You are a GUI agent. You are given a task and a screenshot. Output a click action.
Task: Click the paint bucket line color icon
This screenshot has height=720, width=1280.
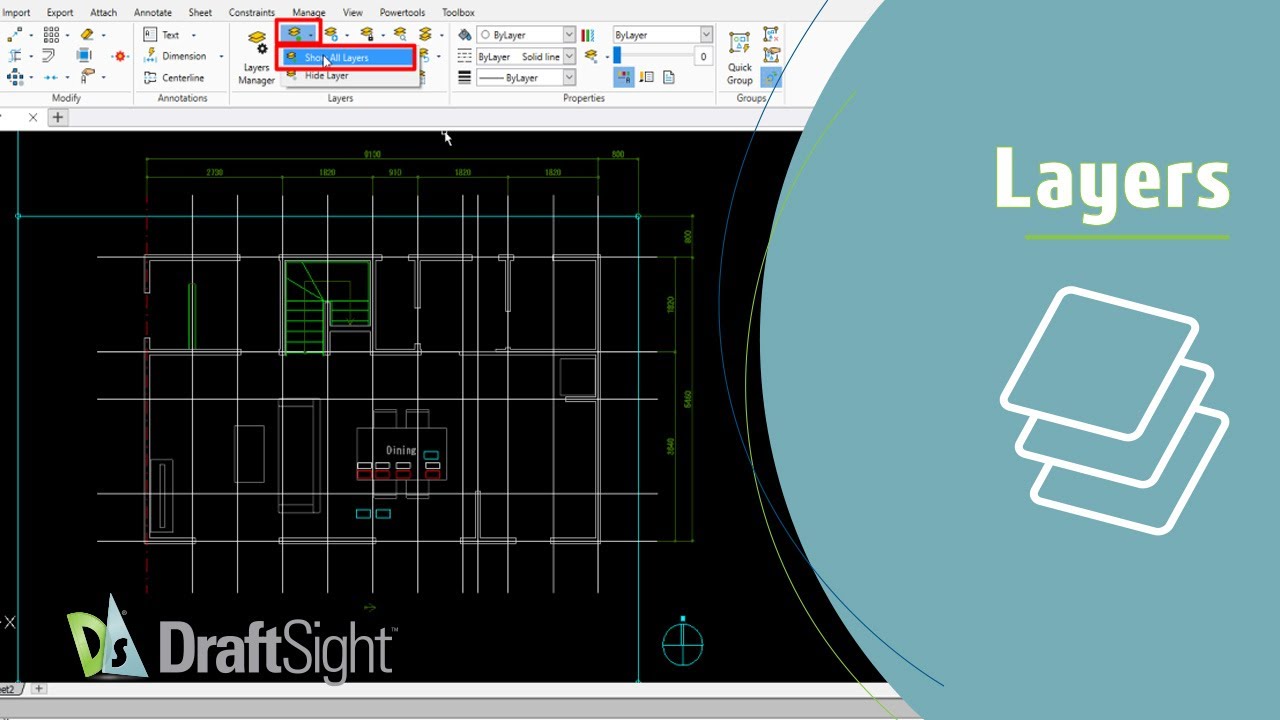[x=465, y=35]
